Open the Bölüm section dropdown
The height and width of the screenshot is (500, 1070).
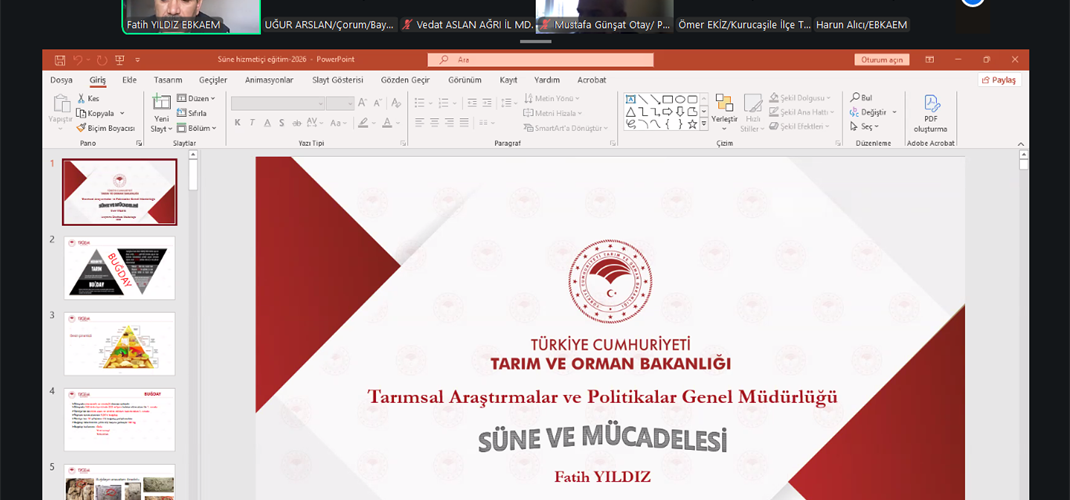[197, 128]
